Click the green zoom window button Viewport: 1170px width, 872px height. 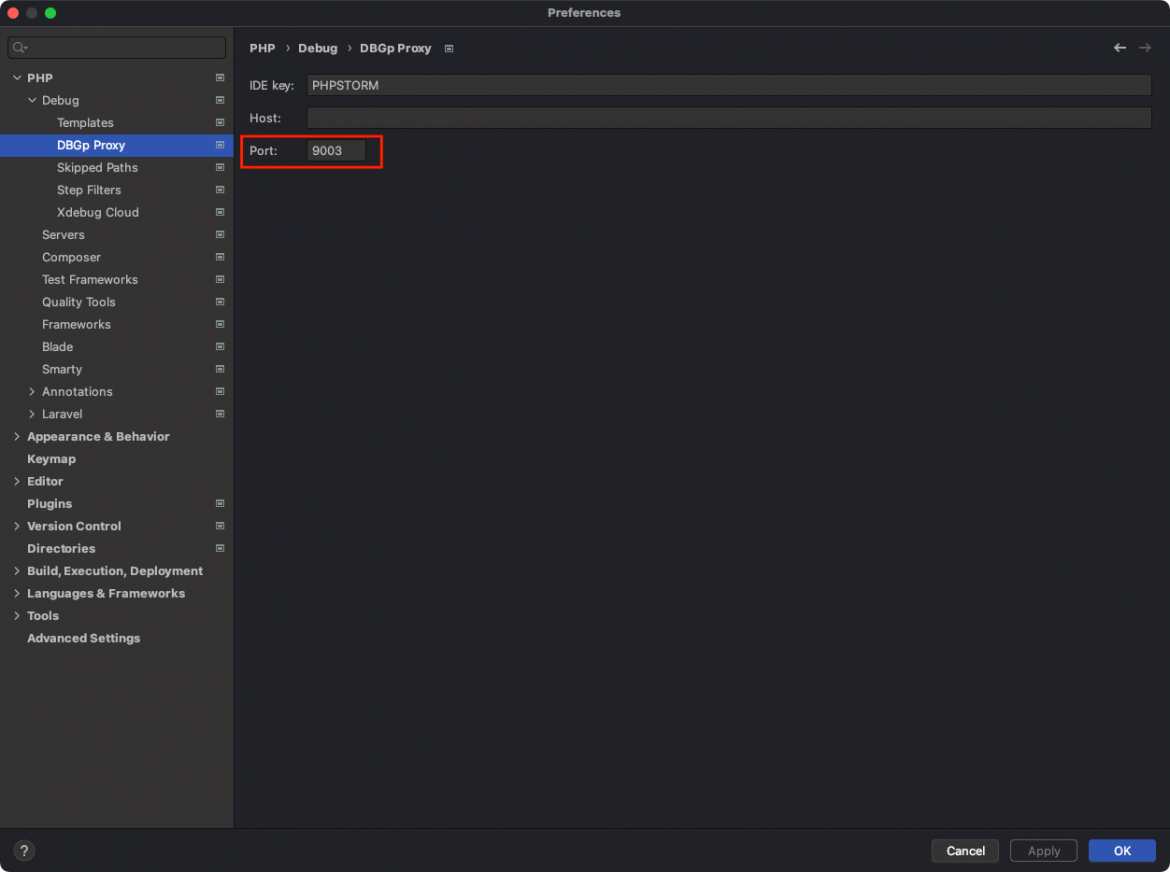(50, 13)
